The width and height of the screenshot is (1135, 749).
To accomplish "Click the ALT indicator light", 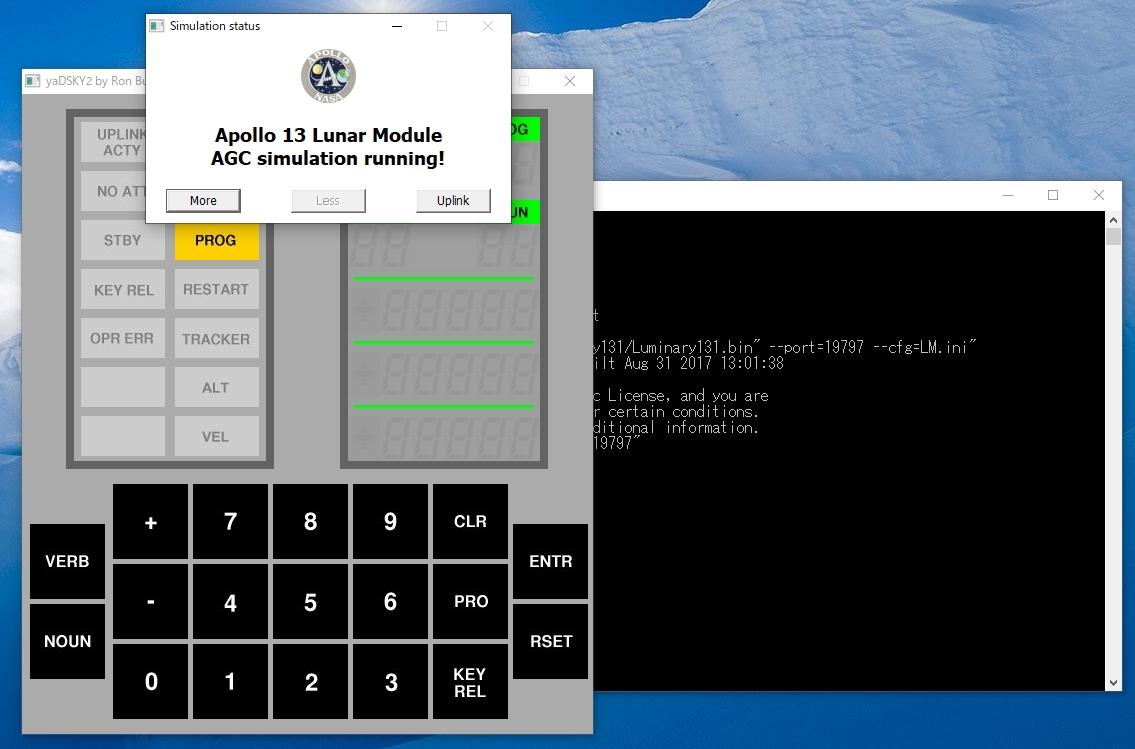I will (216, 387).
